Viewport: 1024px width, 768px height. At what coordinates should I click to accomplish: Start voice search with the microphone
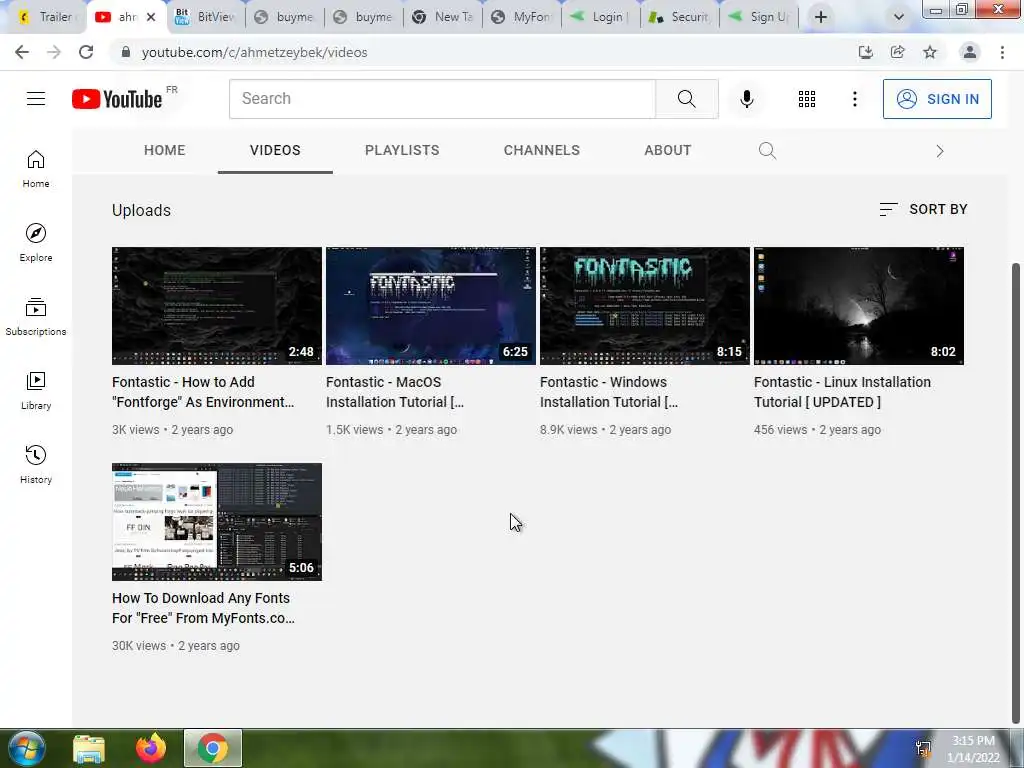click(747, 99)
